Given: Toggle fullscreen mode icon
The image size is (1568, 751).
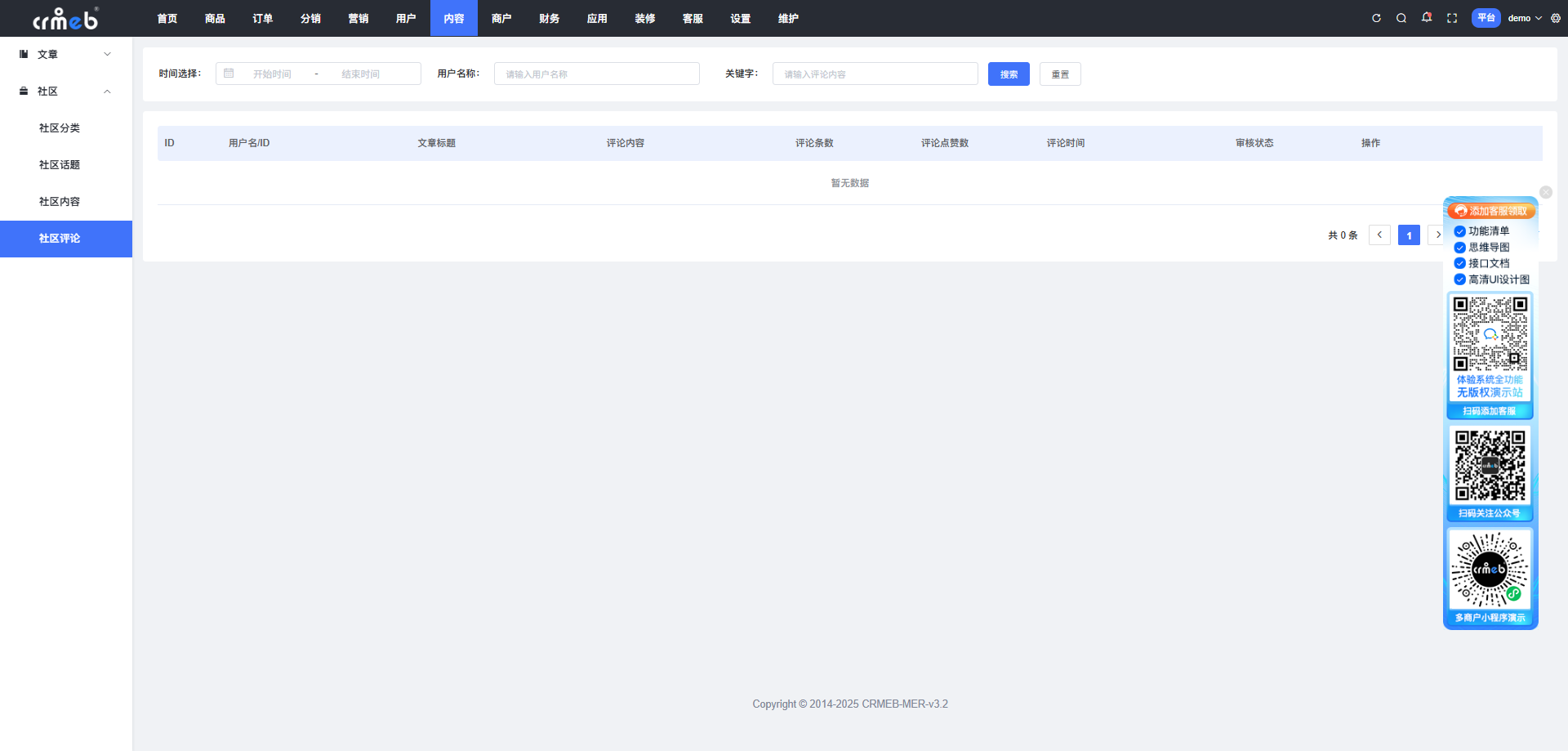Looking at the screenshot, I should point(1452,18).
